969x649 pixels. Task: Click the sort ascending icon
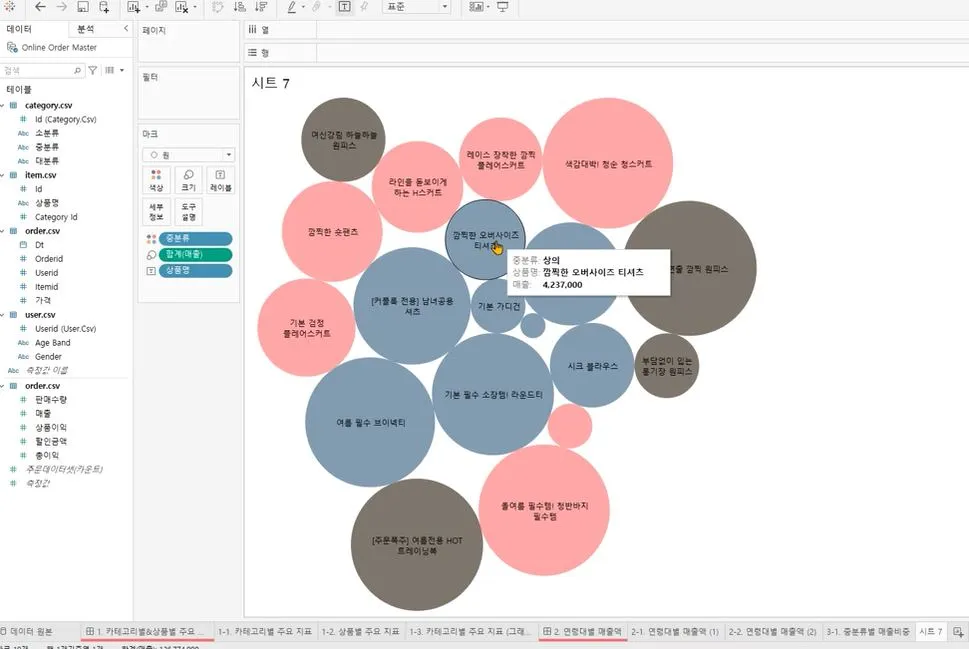[x=240, y=7]
